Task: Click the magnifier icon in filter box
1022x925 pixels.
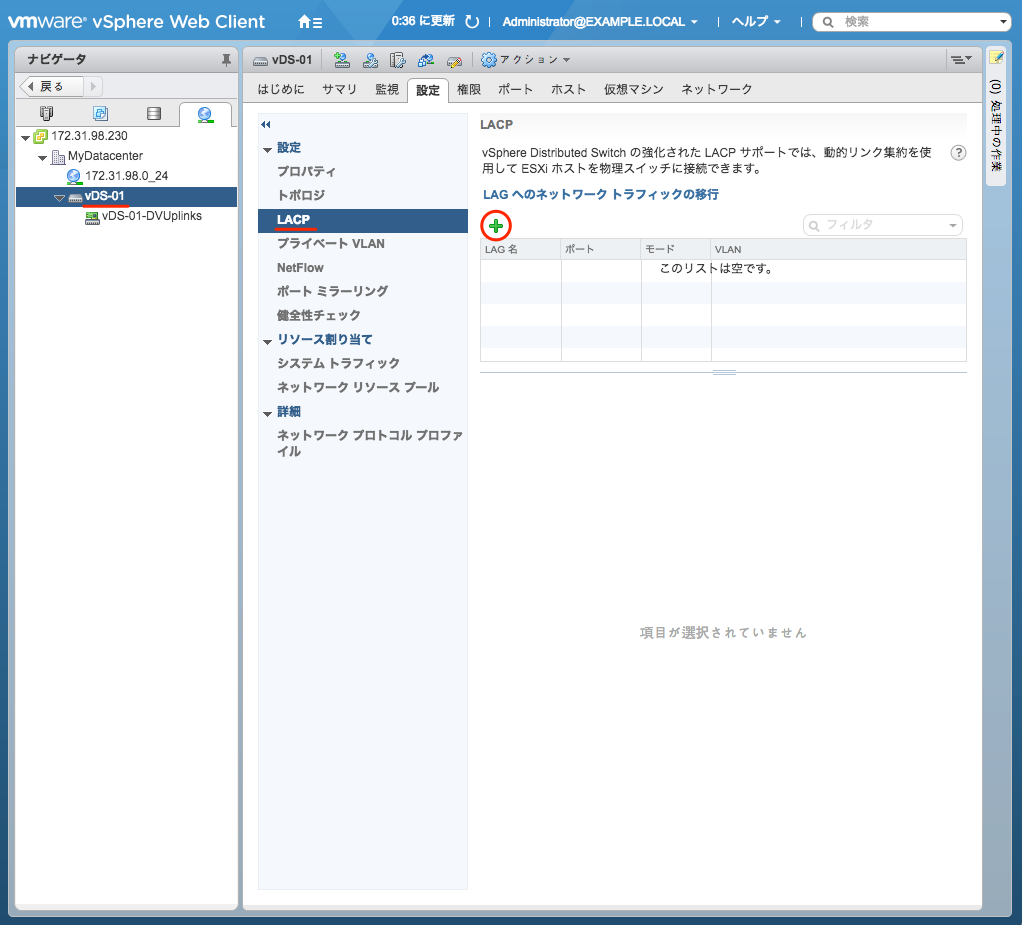Action: pos(814,226)
